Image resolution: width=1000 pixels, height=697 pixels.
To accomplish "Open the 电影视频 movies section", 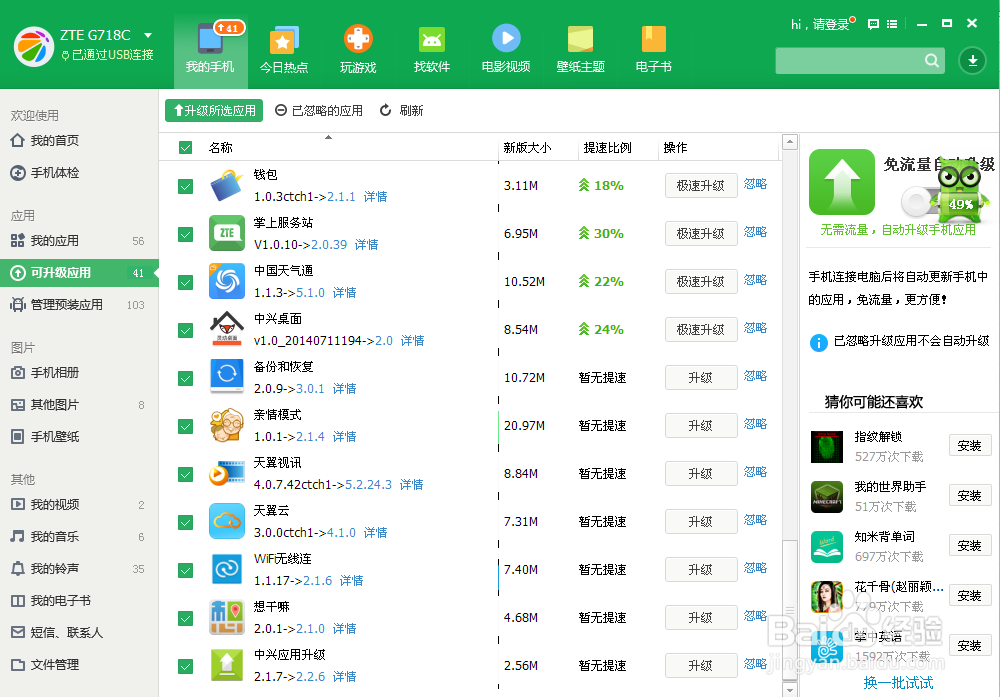I will coord(506,48).
